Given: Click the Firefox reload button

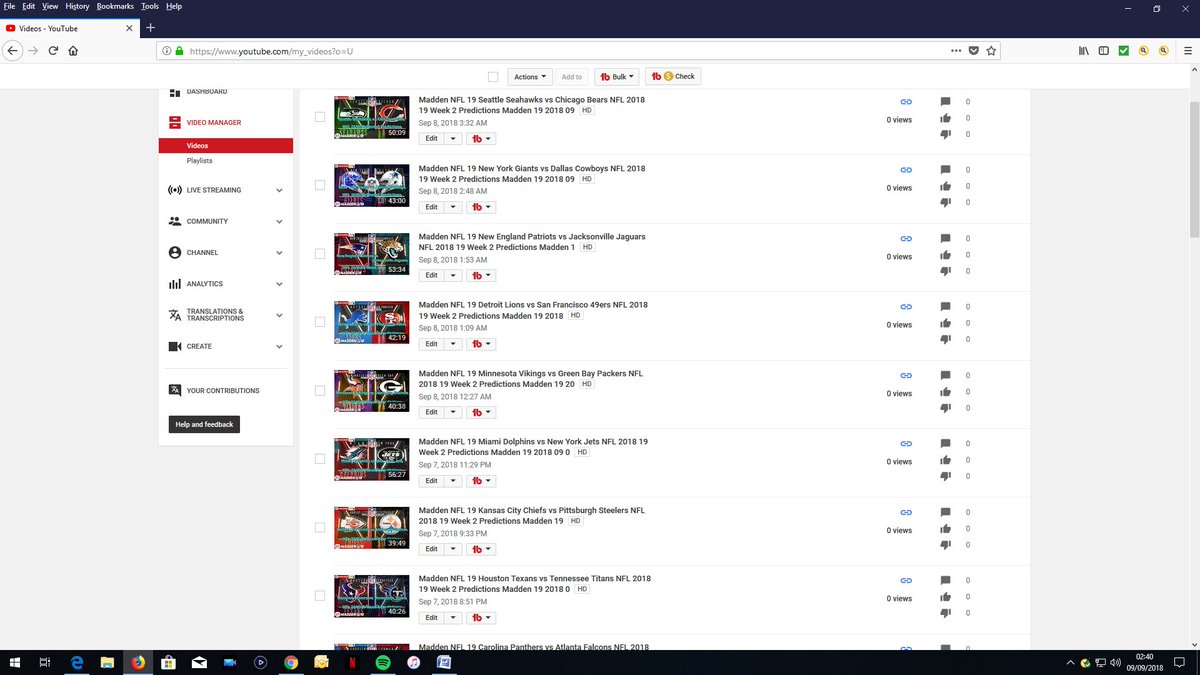Looking at the screenshot, I should [53, 51].
